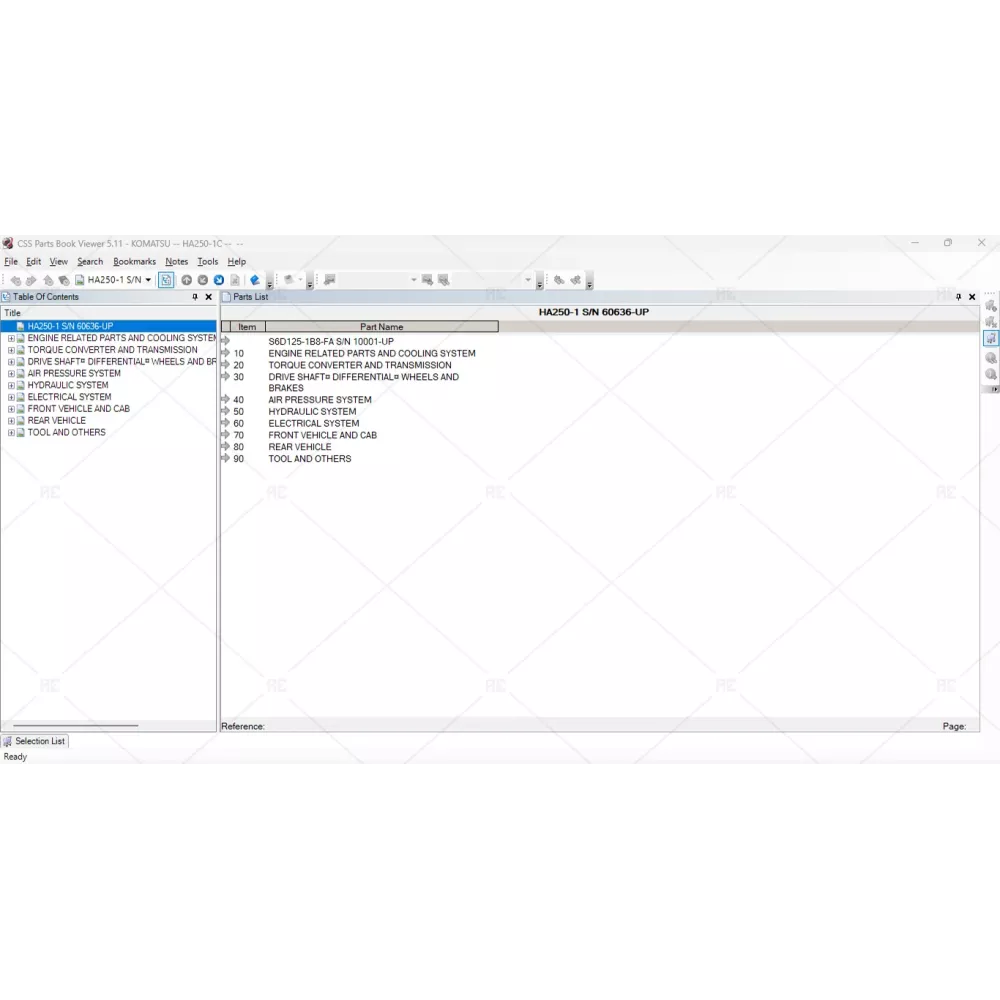
Task: Click the highlighted cart icon in right toolbar
Action: [990, 339]
